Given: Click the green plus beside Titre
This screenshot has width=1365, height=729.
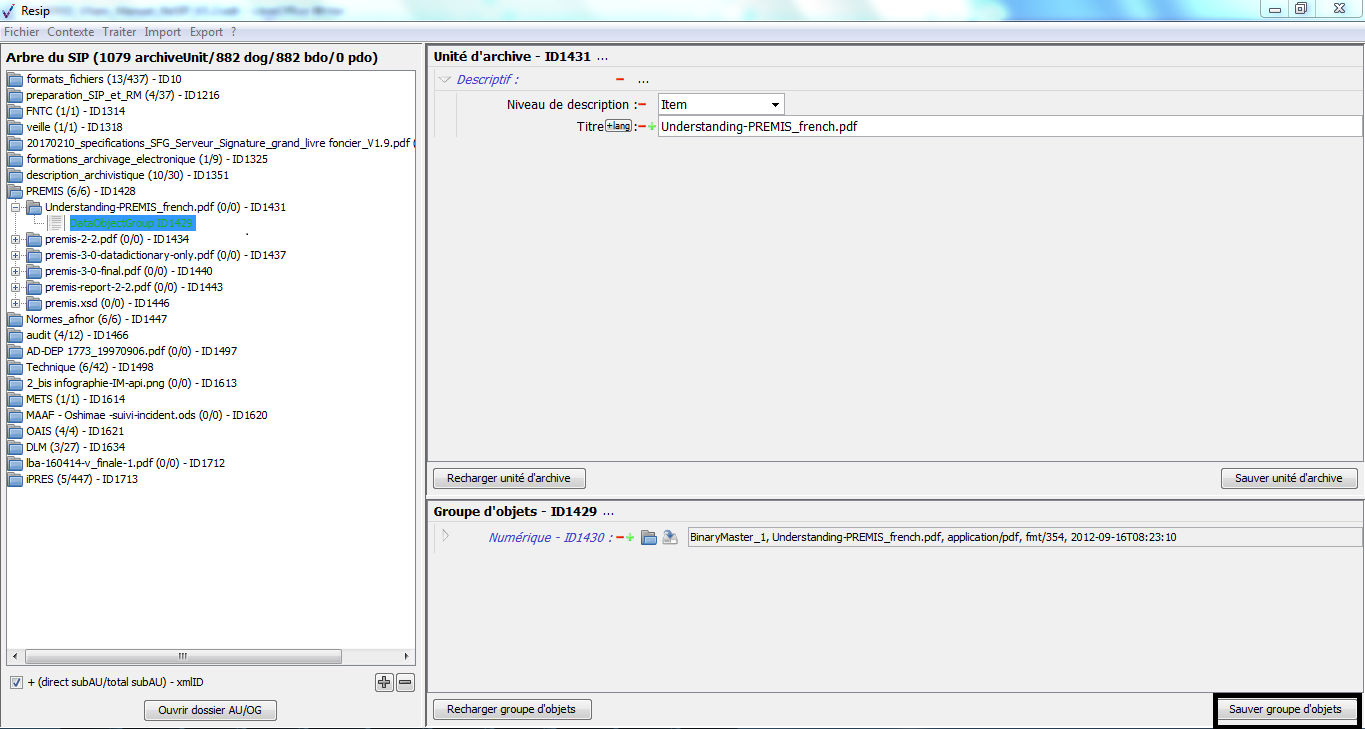Looking at the screenshot, I should pos(652,127).
